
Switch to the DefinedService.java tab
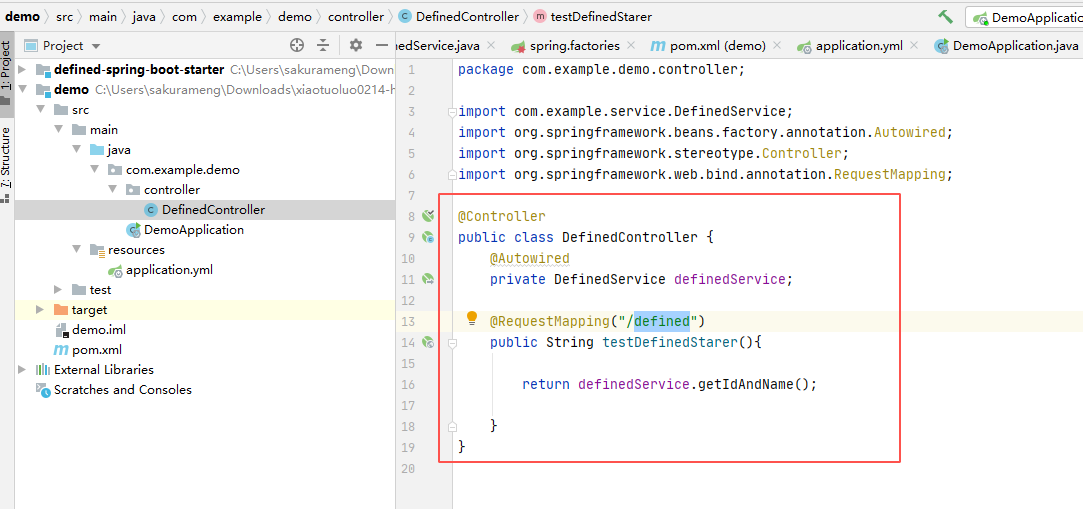coord(438,46)
